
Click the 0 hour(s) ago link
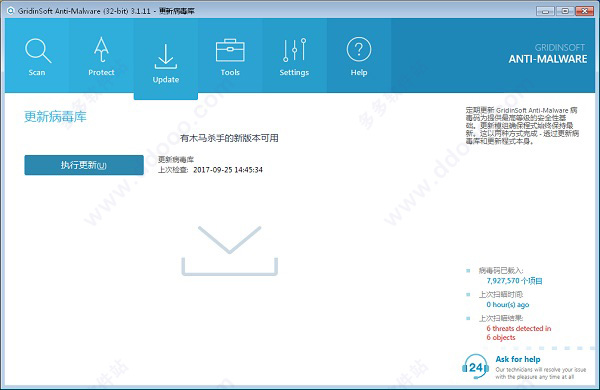508,305
